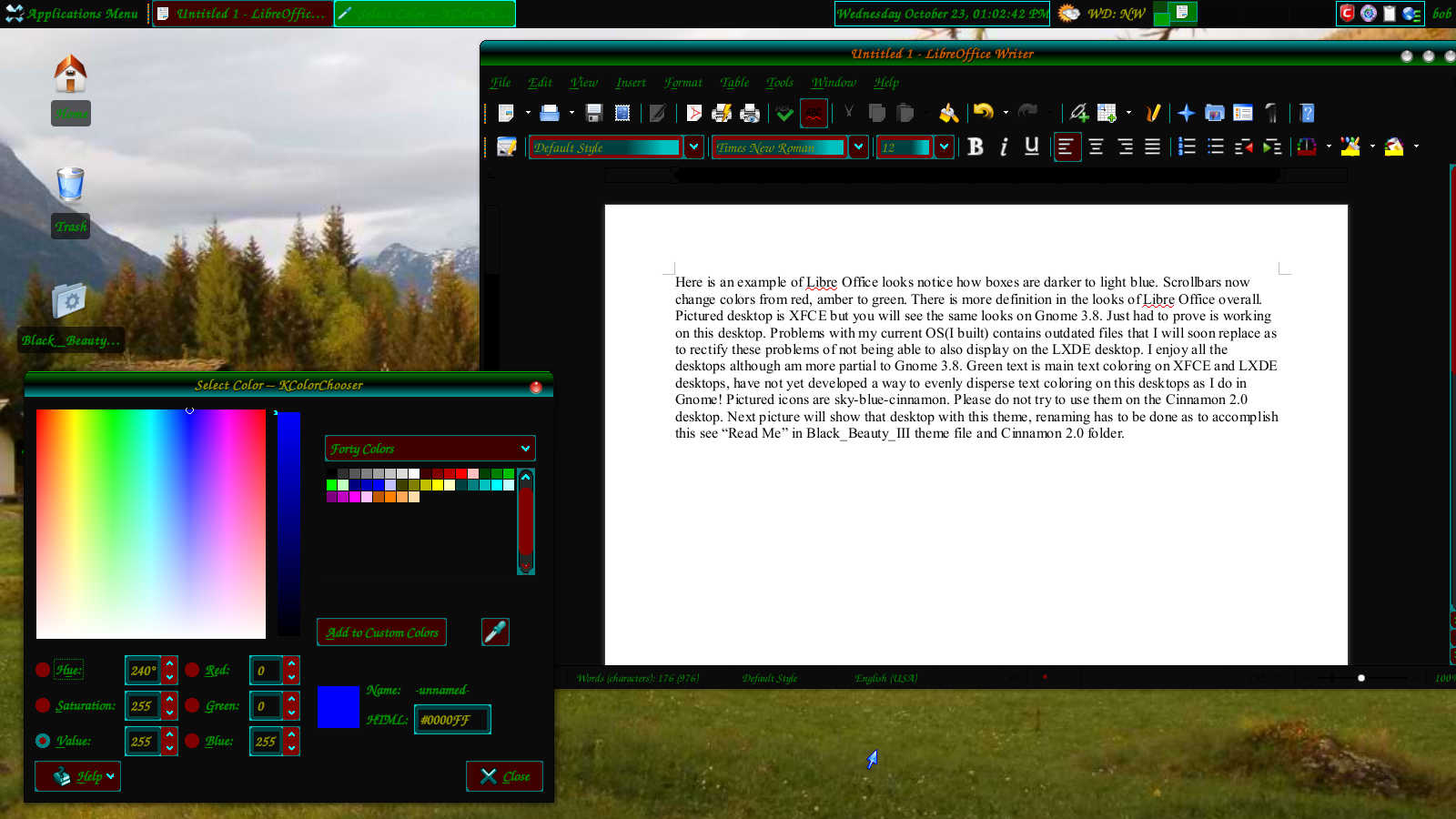1456x819 pixels.
Task: Click the blue current color preview swatch
Action: tap(339, 706)
